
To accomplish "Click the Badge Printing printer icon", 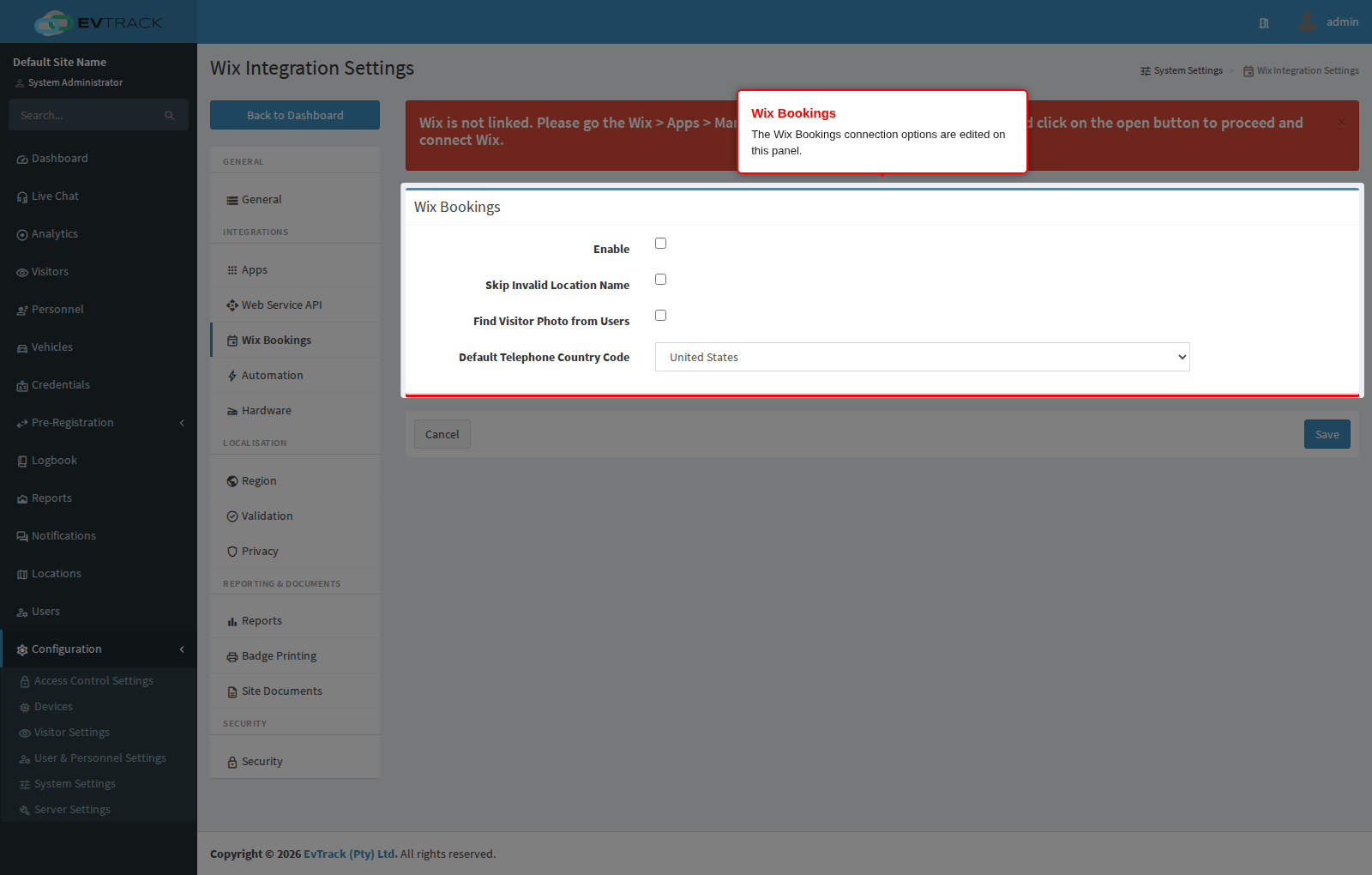I will pyautogui.click(x=232, y=657).
